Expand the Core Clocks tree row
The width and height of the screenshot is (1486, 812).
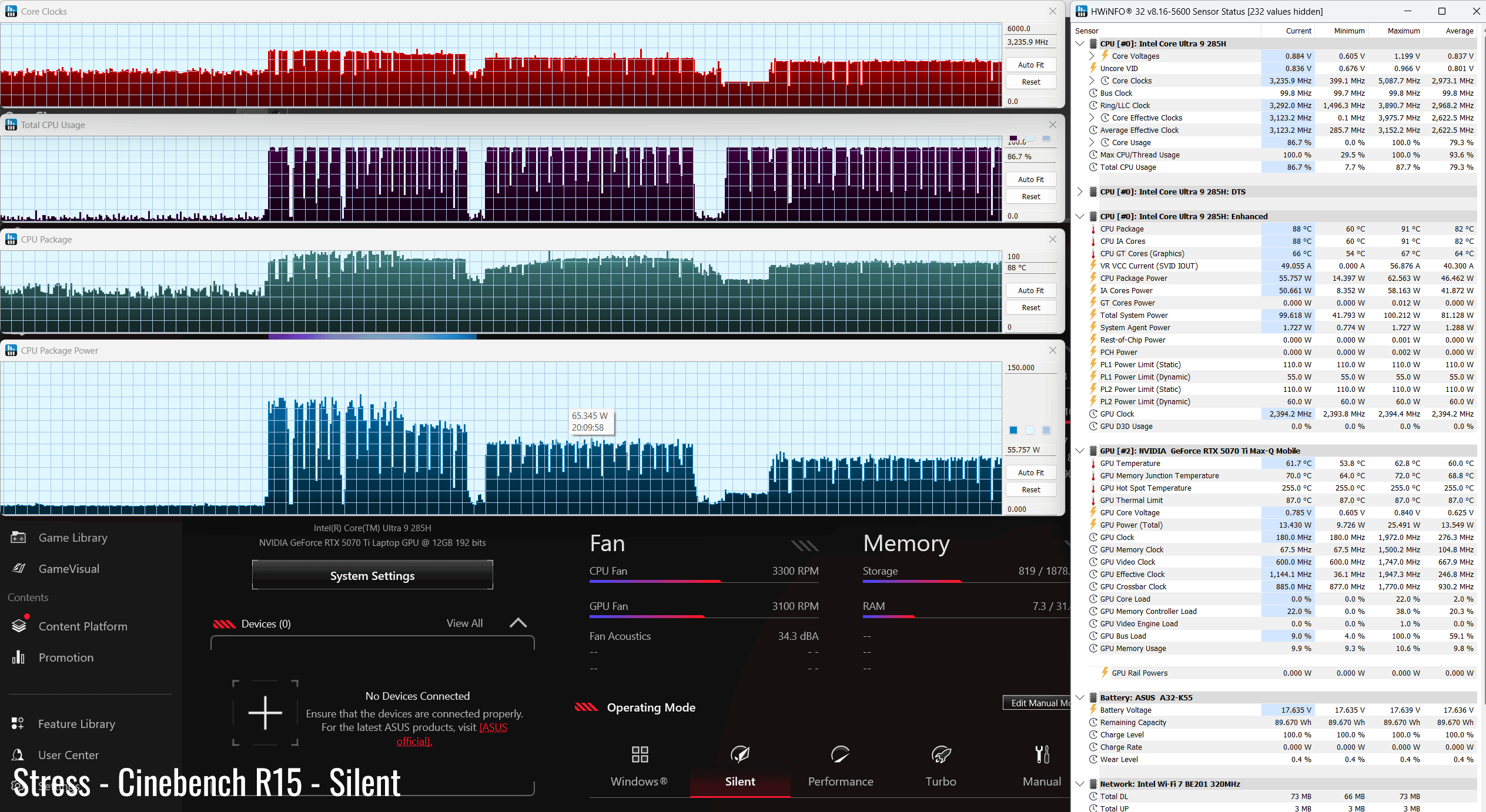click(1092, 80)
